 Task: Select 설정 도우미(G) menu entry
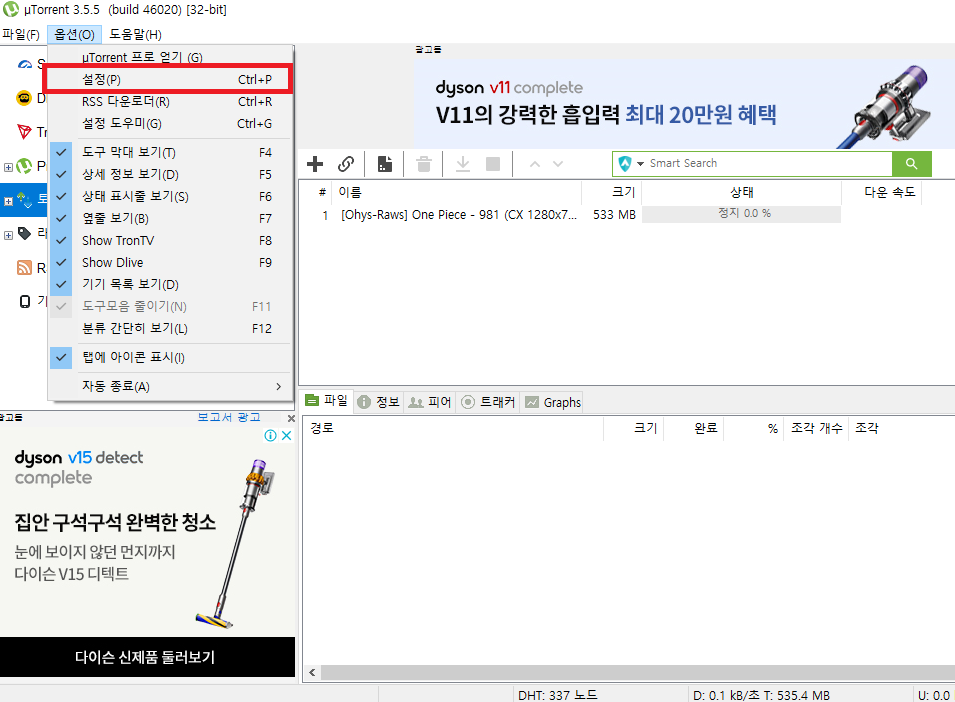[170, 124]
